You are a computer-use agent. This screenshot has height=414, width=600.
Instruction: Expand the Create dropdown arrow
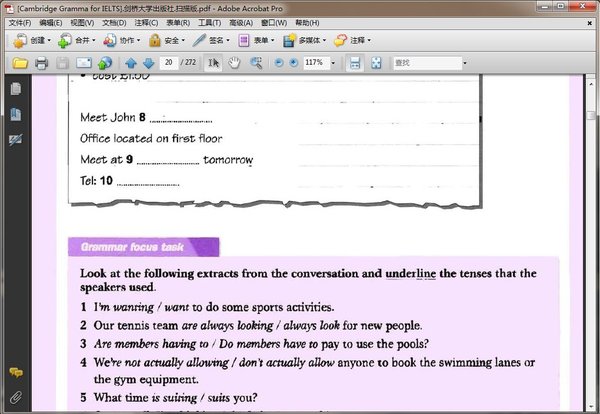(x=49, y=40)
